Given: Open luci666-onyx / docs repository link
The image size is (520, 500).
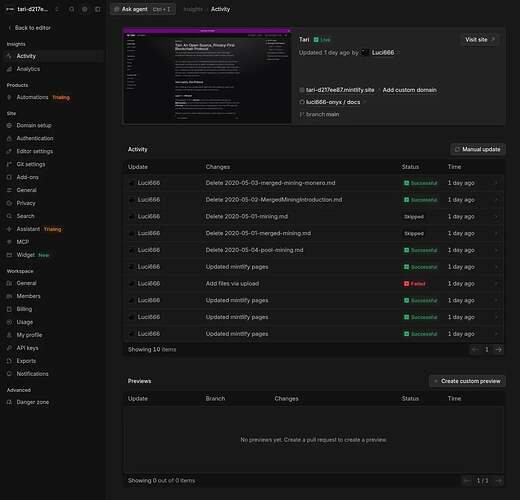Looking at the screenshot, I should point(333,102).
